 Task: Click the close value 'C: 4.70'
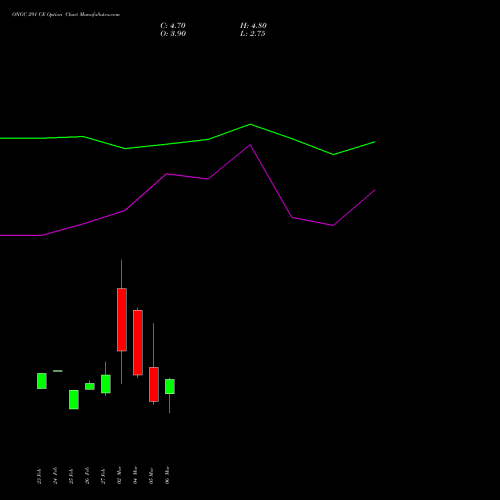(173, 26)
